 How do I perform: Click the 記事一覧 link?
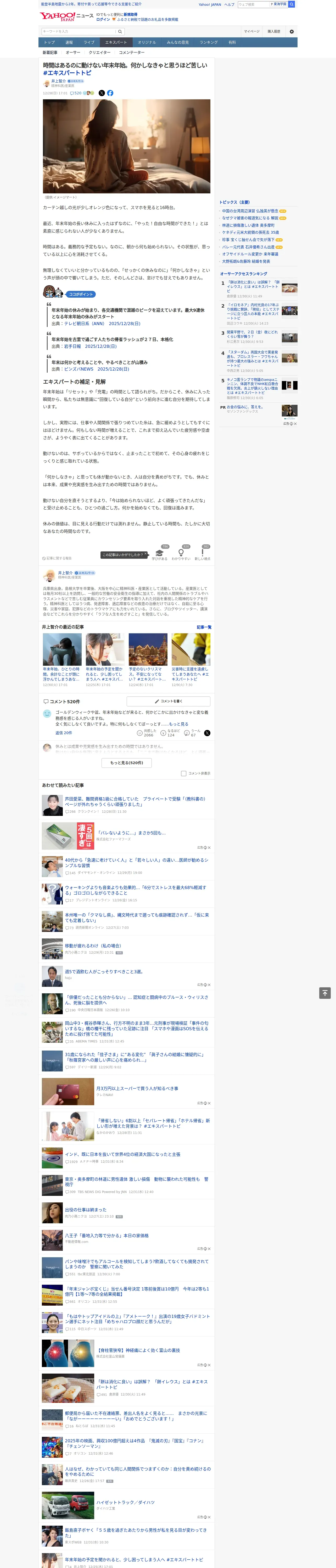click(204, 627)
